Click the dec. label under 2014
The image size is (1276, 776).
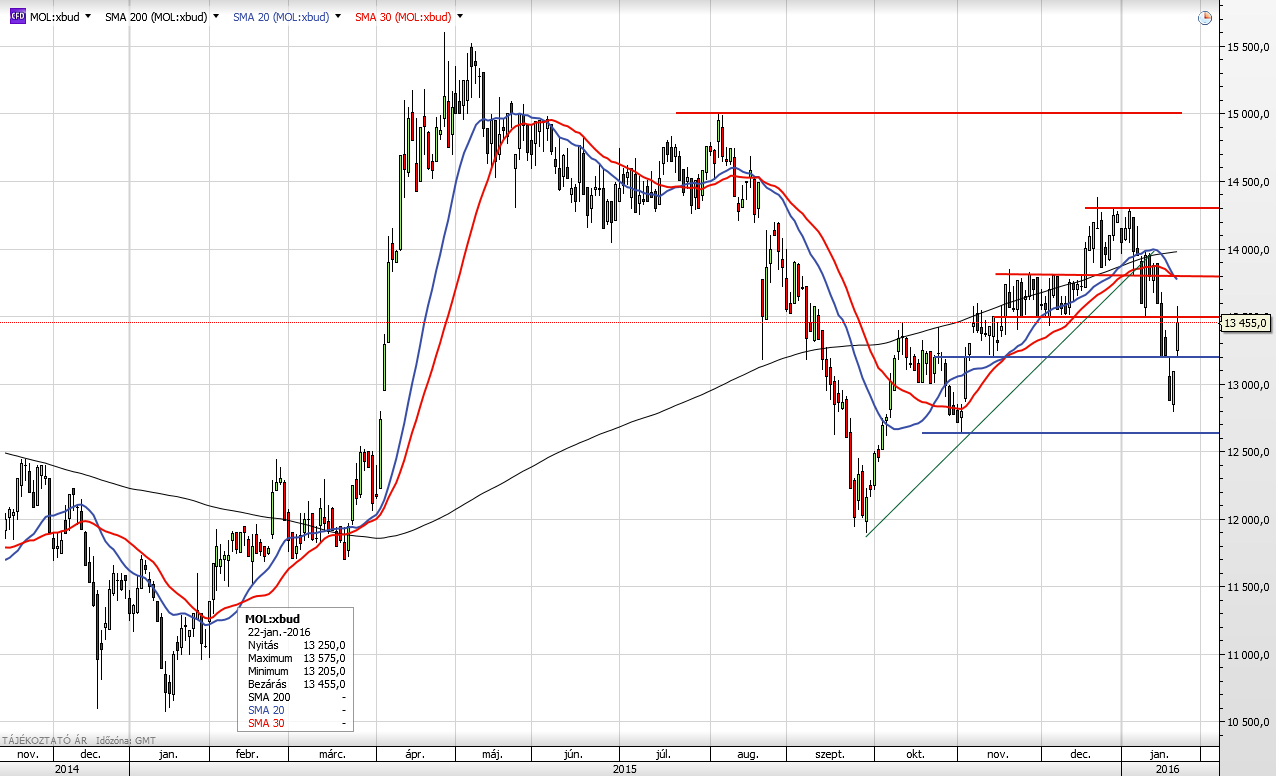[x=90, y=753]
